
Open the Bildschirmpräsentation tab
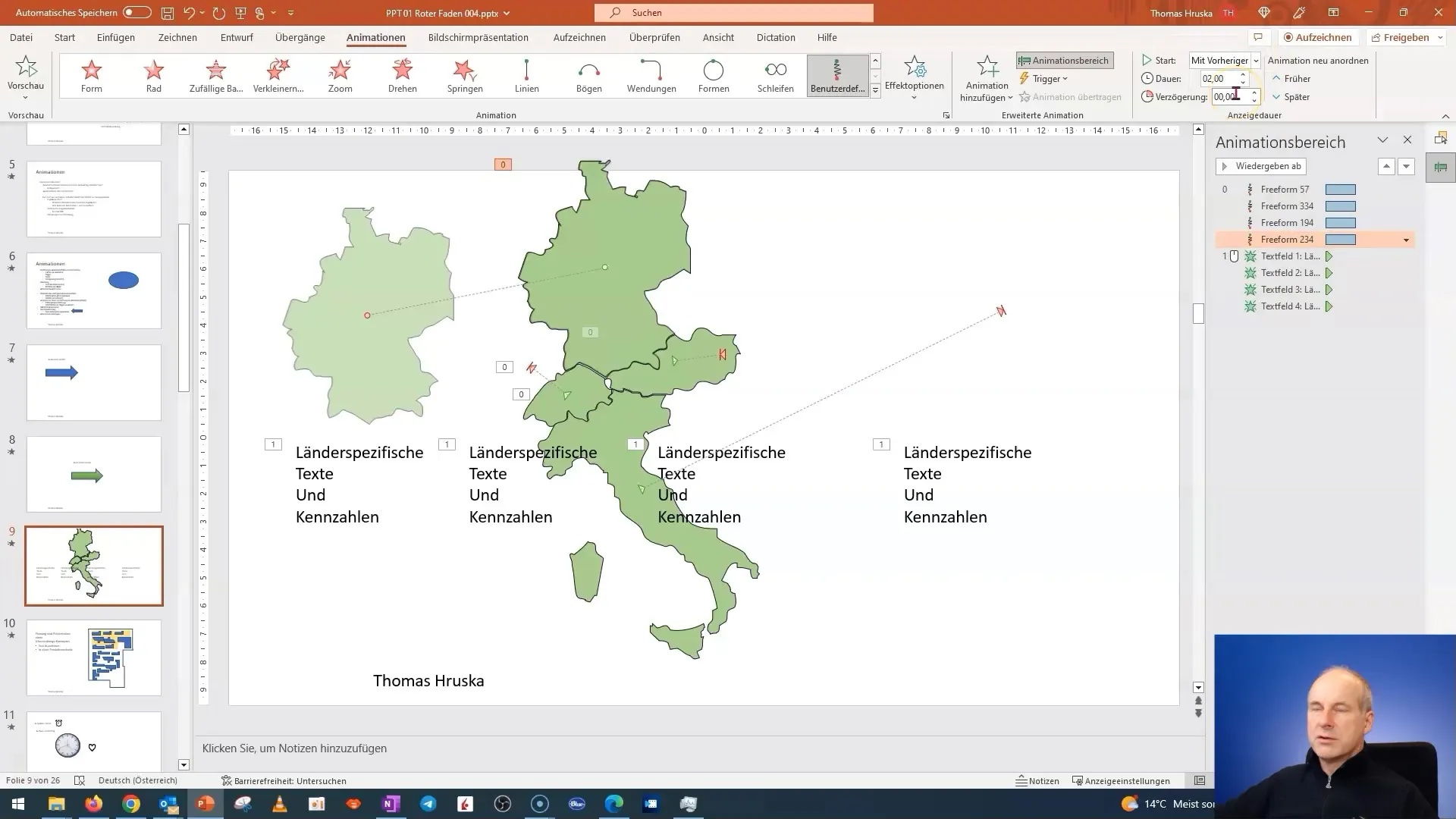(478, 37)
